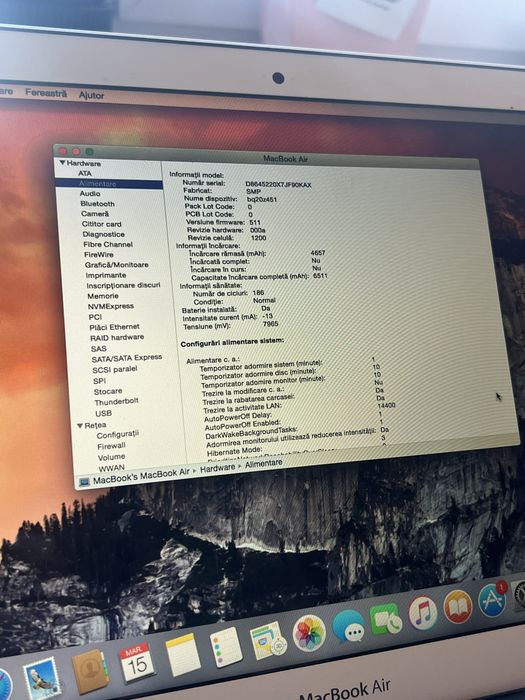Image resolution: width=525 pixels, height=700 pixels.
Task: Launch FaceTime from the Dock
Action: click(386, 619)
